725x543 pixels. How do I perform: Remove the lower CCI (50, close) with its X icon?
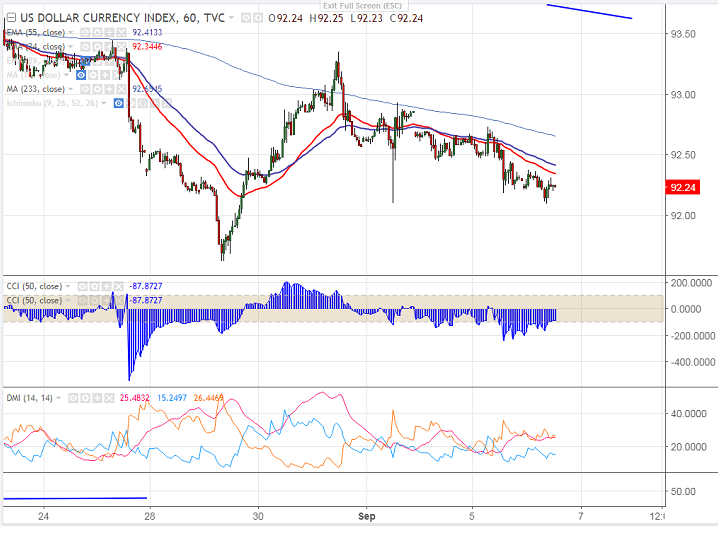tap(118, 301)
